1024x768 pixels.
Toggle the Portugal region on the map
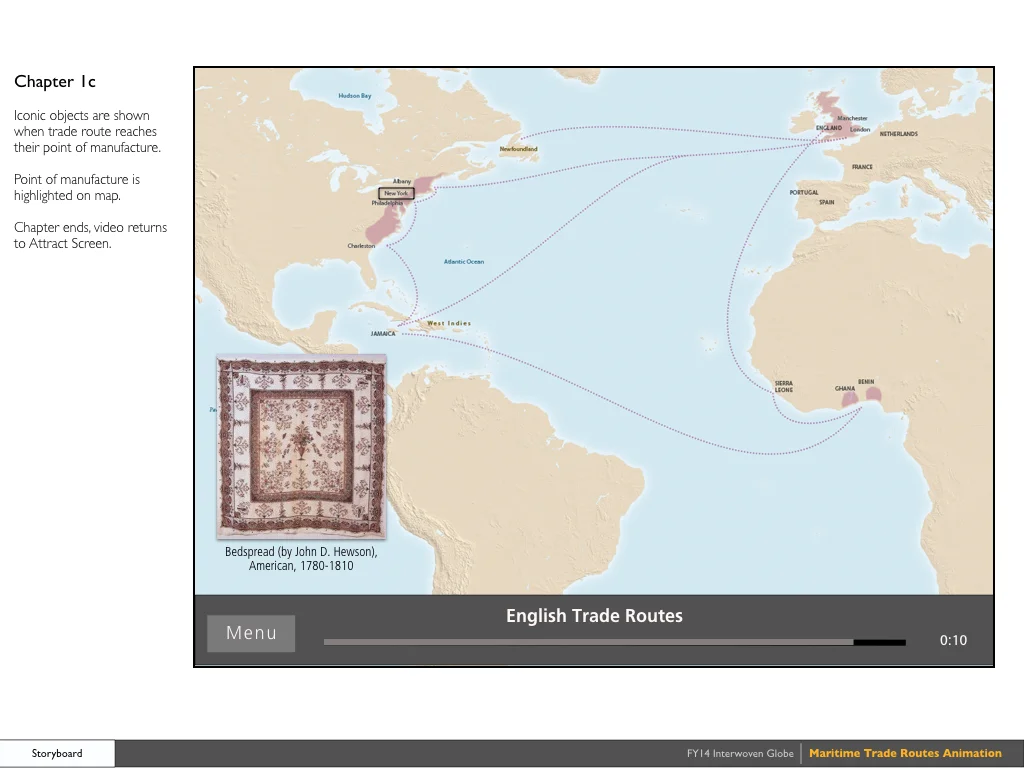[804, 192]
